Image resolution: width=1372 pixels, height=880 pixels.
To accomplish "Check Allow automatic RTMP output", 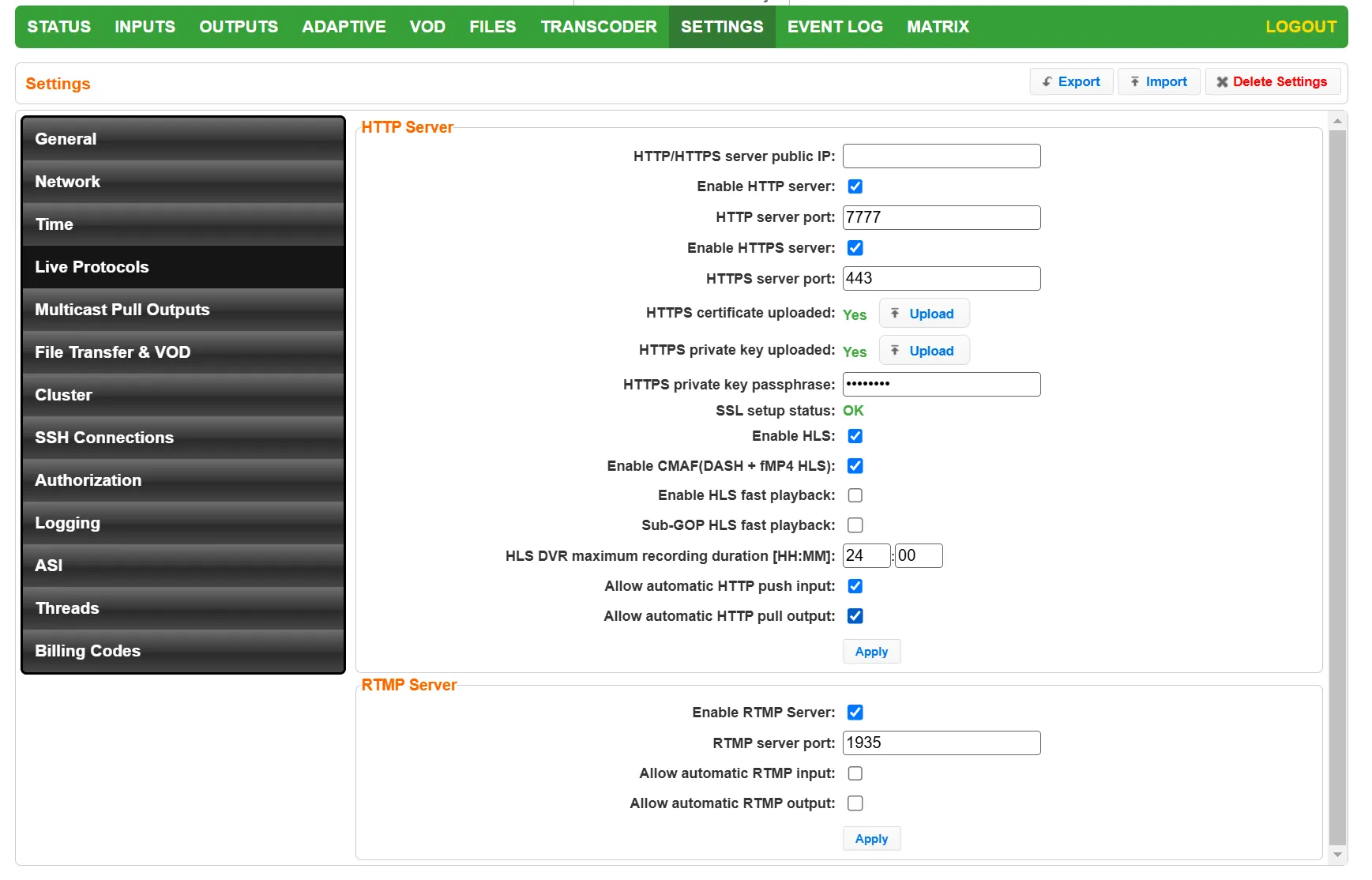I will (x=855, y=803).
